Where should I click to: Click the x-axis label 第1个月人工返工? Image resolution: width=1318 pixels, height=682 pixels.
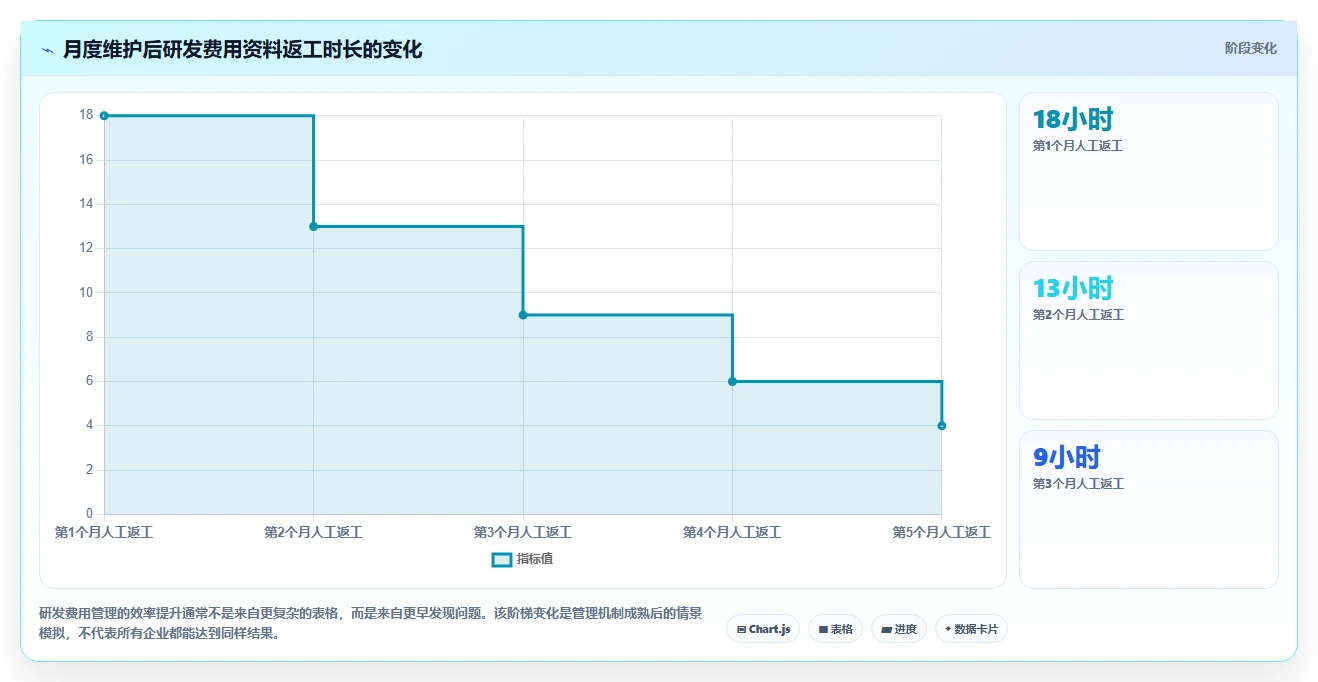(104, 533)
